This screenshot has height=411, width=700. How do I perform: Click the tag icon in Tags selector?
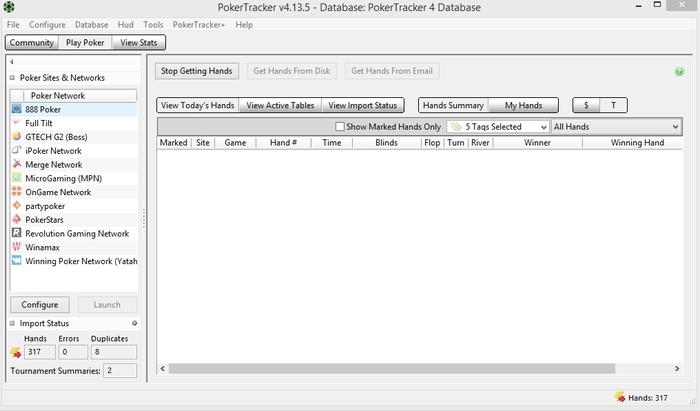click(x=456, y=127)
